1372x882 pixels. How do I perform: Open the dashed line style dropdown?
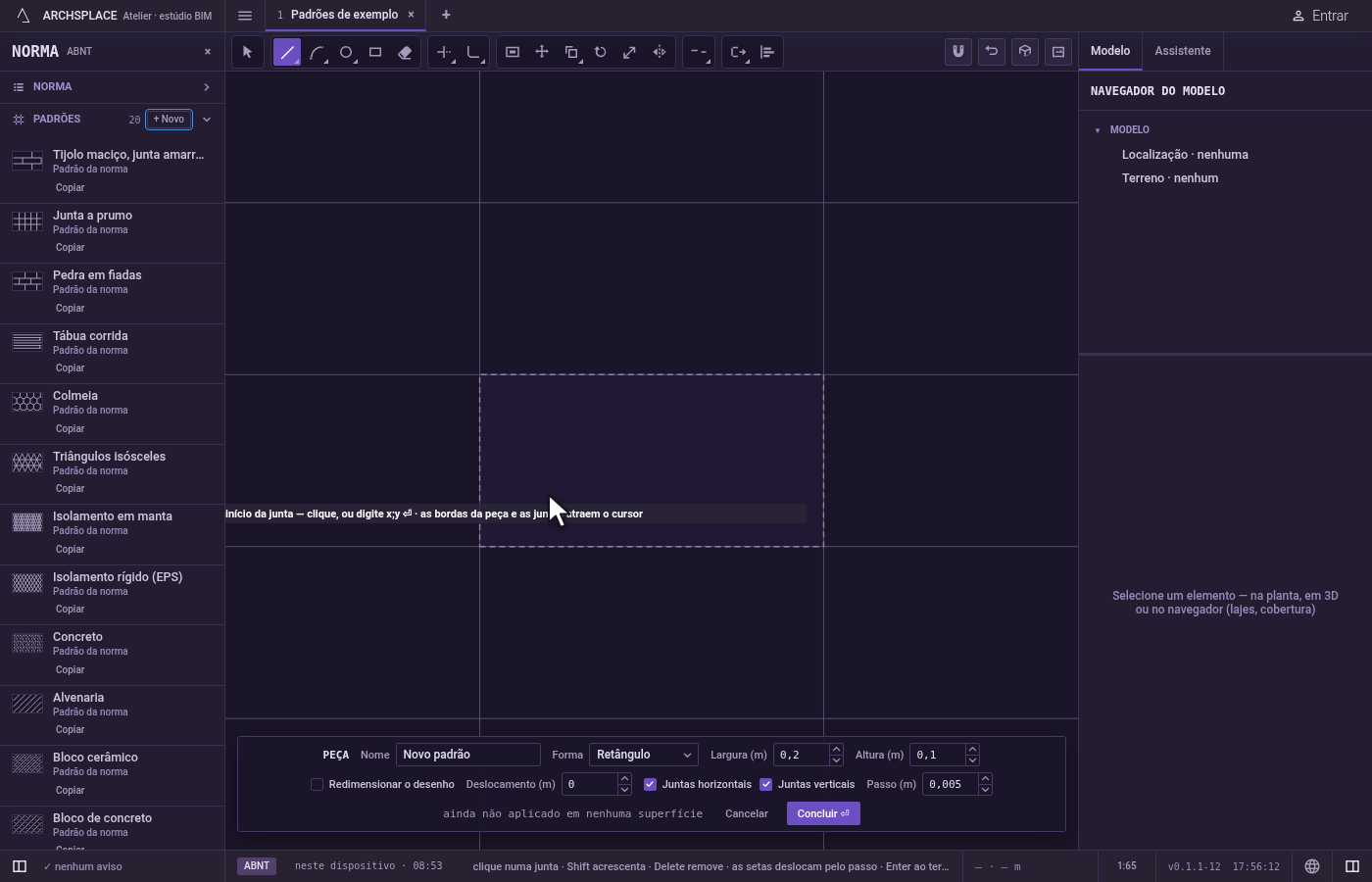[x=699, y=52]
